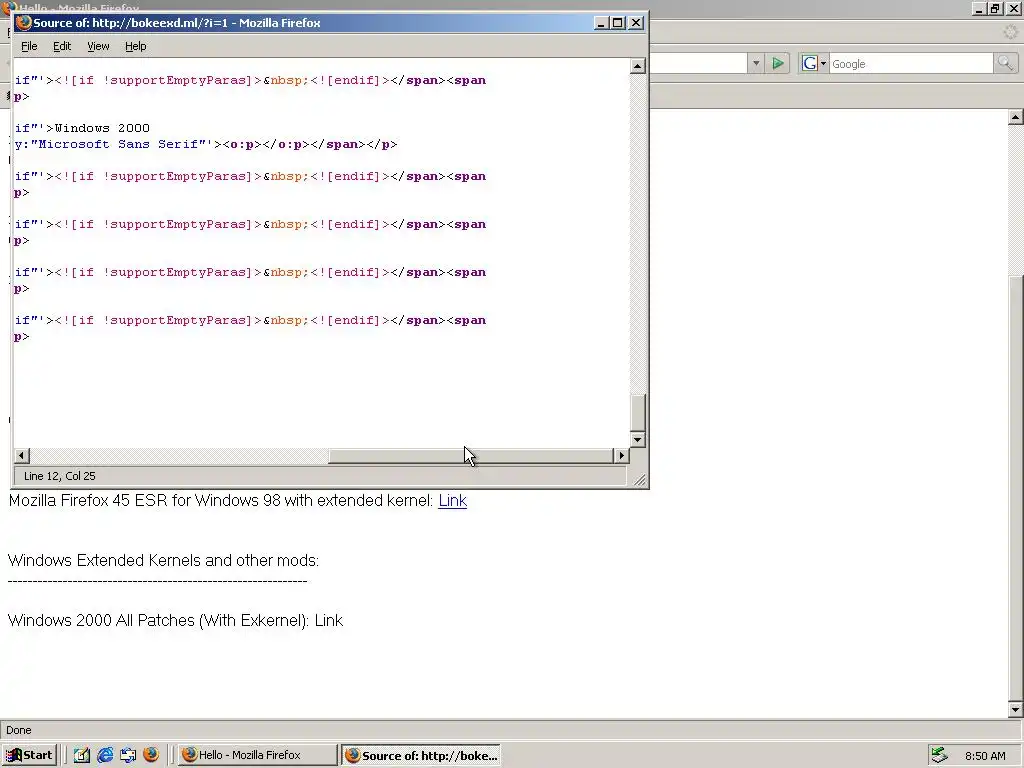This screenshot has height=768, width=1024.
Task: Click source view horizontal scroll left arrow
Action: pyautogui.click(x=22, y=455)
